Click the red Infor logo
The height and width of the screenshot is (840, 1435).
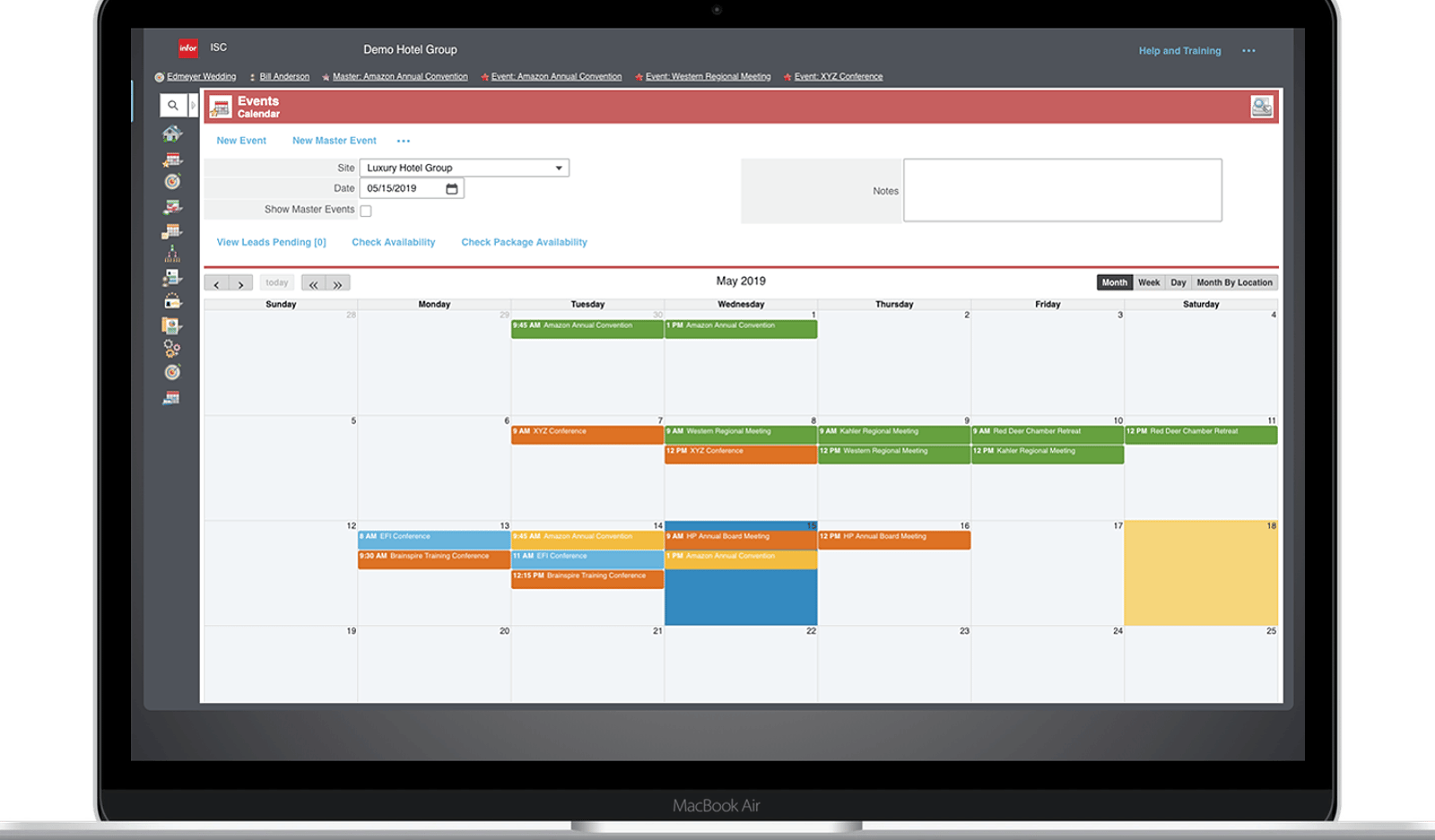(188, 48)
